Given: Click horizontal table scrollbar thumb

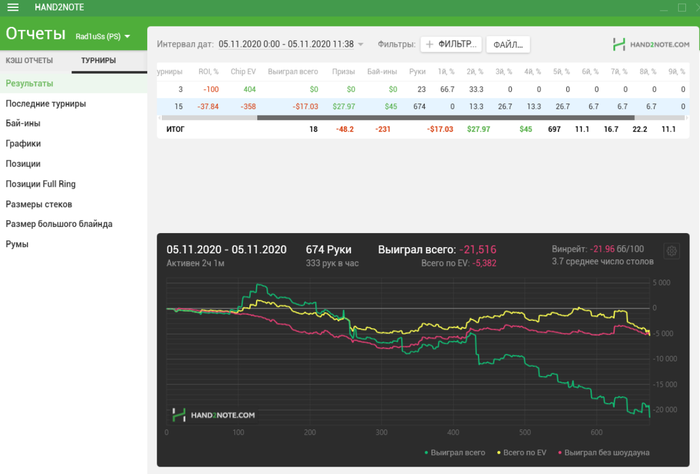Looking at the screenshot, I should point(446,118).
